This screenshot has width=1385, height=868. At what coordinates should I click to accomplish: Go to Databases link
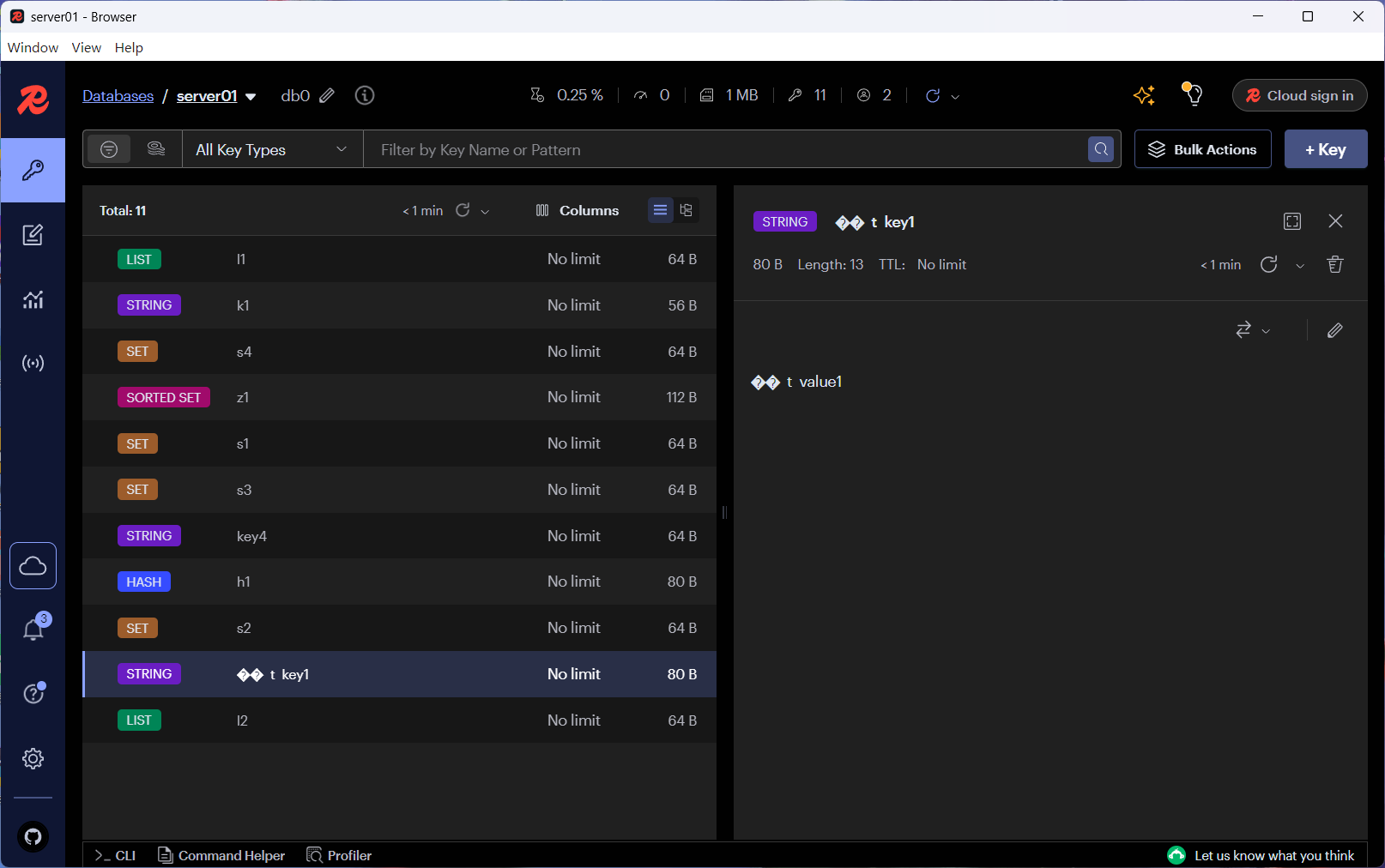(x=118, y=96)
